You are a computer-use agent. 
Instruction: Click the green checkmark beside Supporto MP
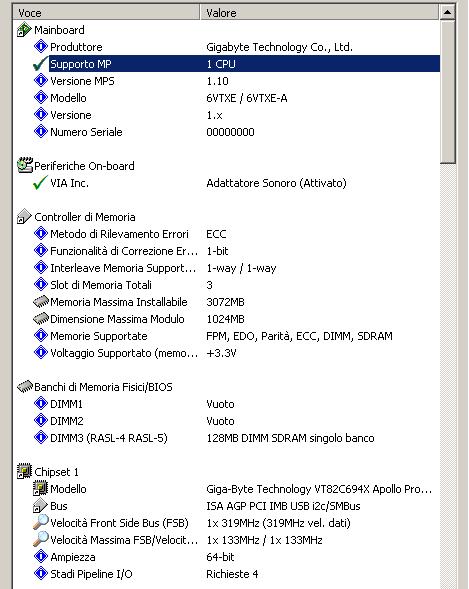(40, 64)
